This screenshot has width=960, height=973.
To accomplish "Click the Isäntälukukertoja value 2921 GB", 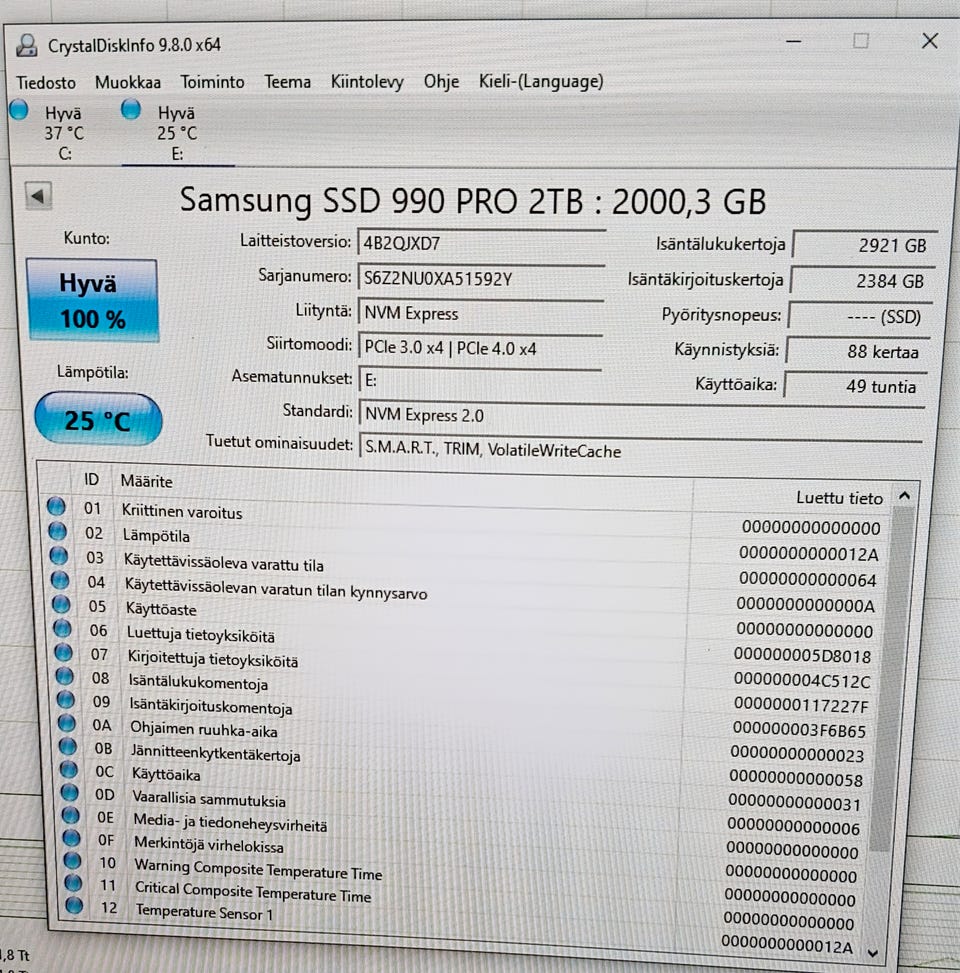I will [x=865, y=245].
